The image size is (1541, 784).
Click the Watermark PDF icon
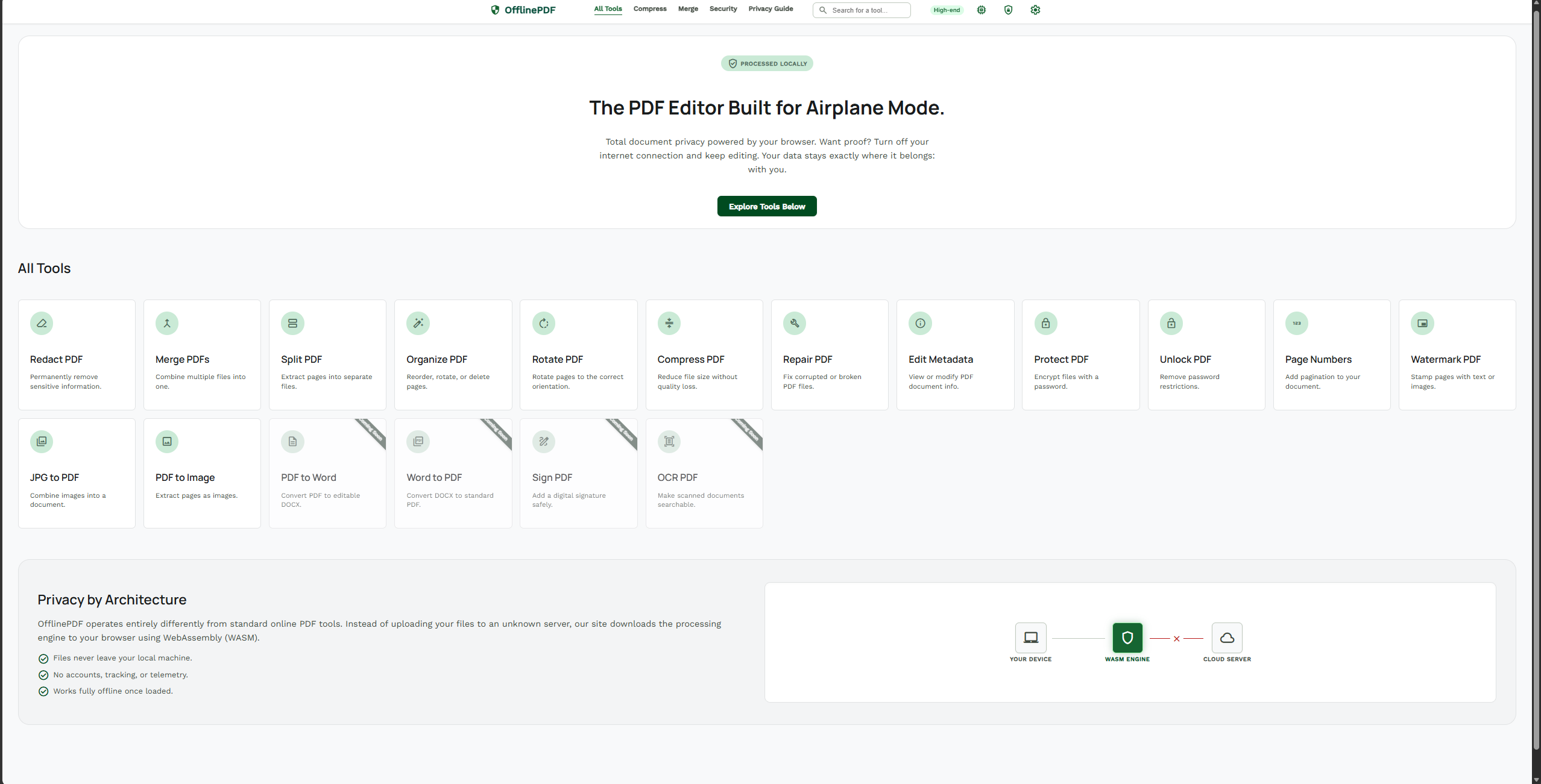click(1422, 324)
